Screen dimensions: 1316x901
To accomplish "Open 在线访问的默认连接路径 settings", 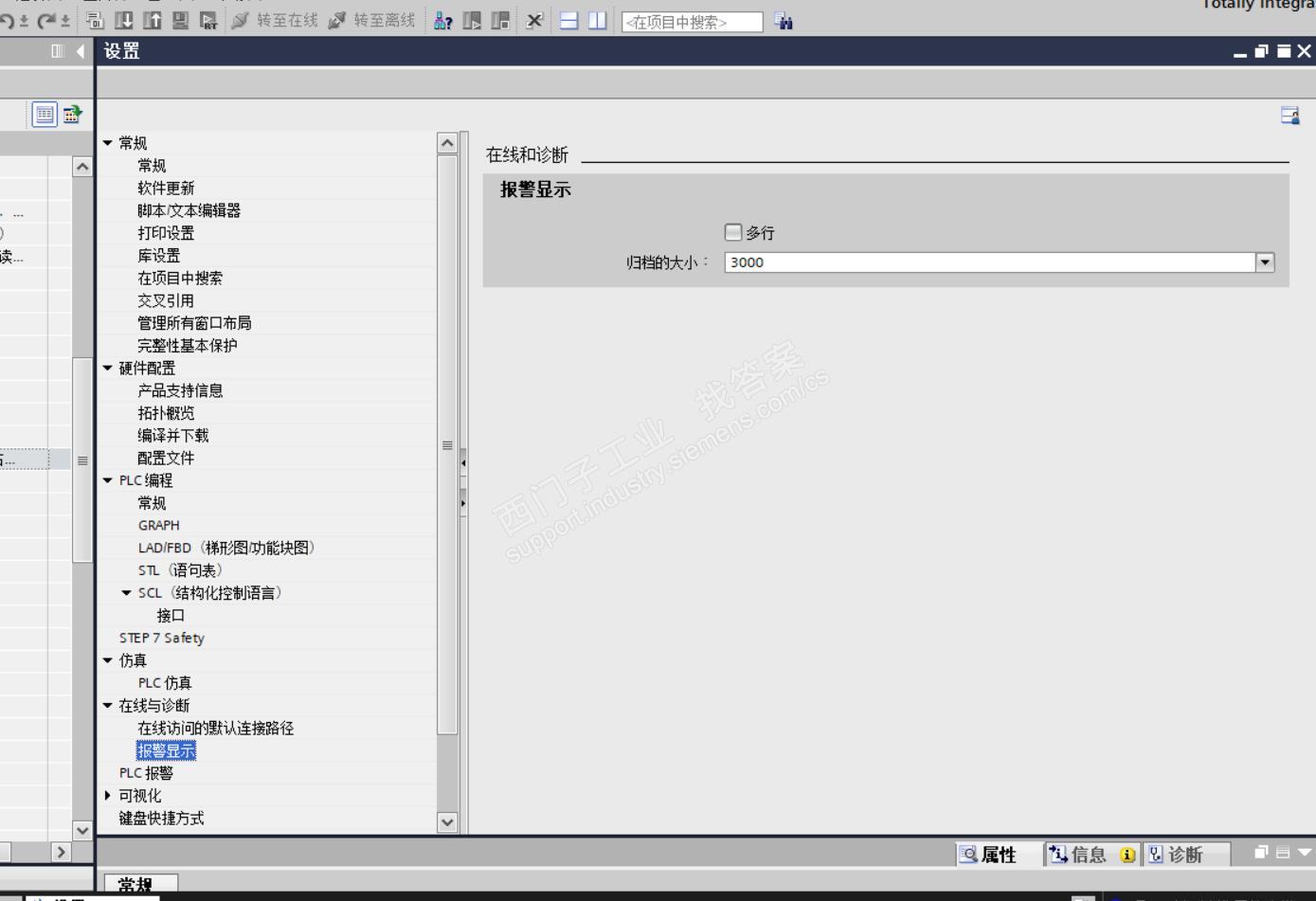I will pos(216,729).
